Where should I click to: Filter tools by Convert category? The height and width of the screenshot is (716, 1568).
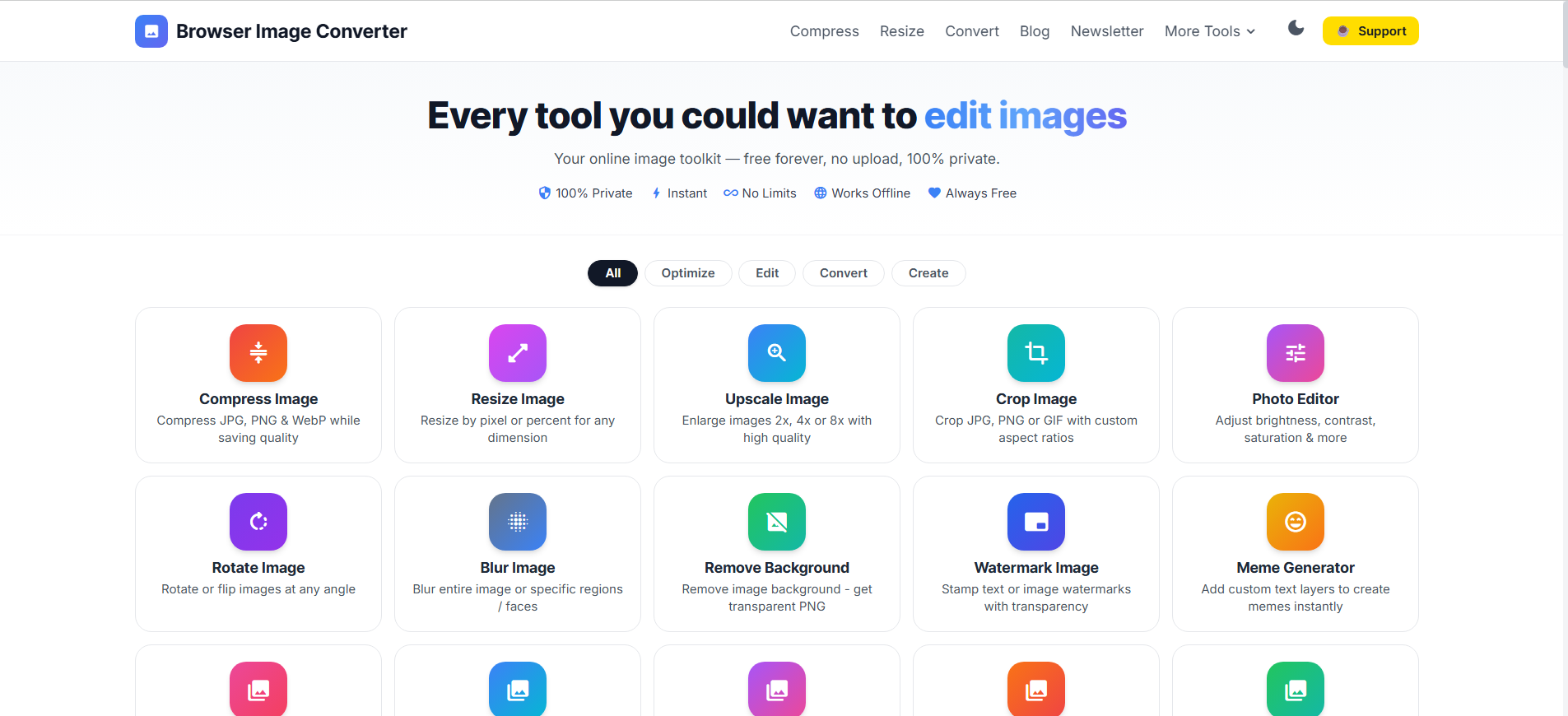[x=843, y=273]
